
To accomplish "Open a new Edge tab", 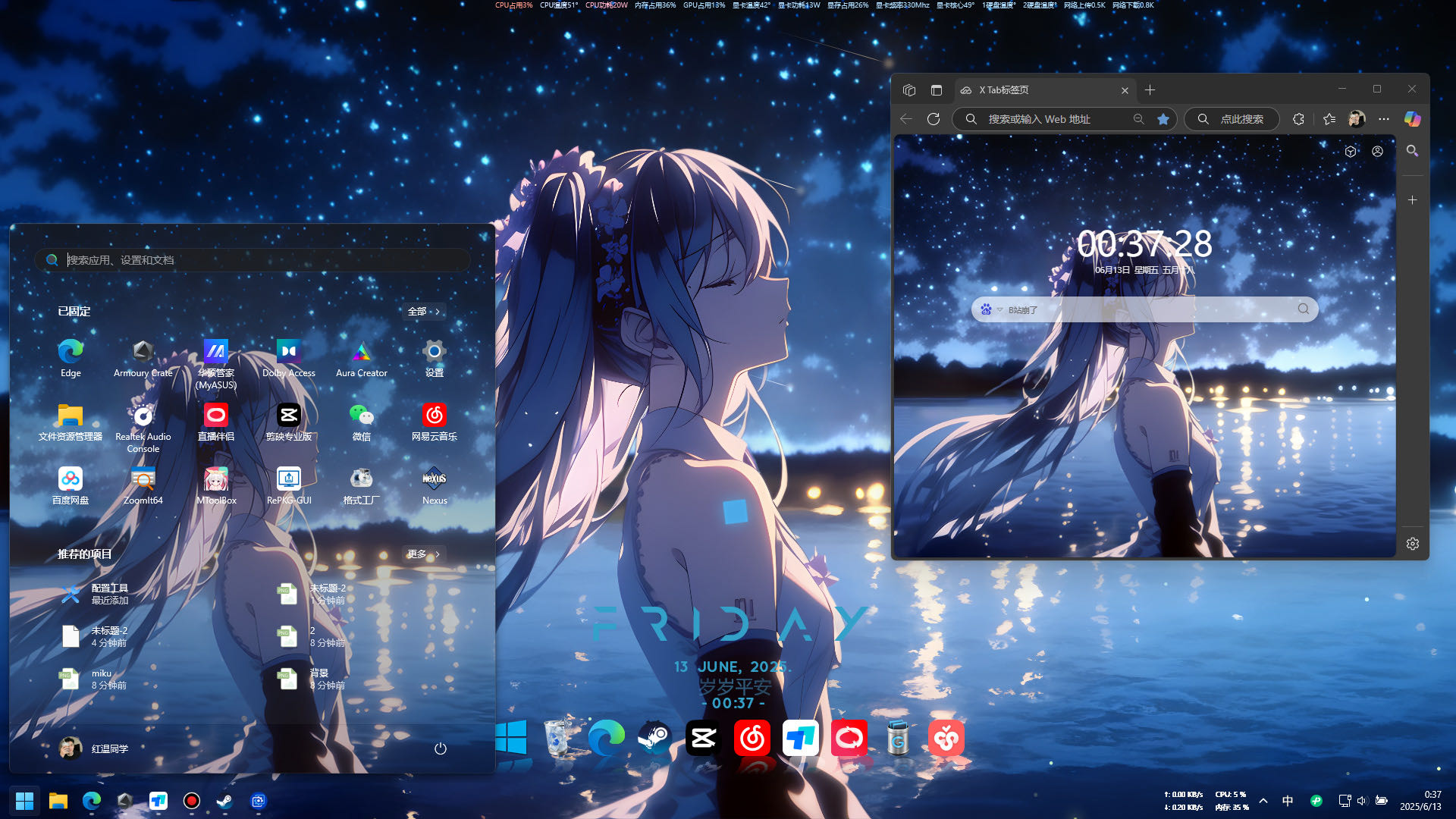I will click(1150, 90).
